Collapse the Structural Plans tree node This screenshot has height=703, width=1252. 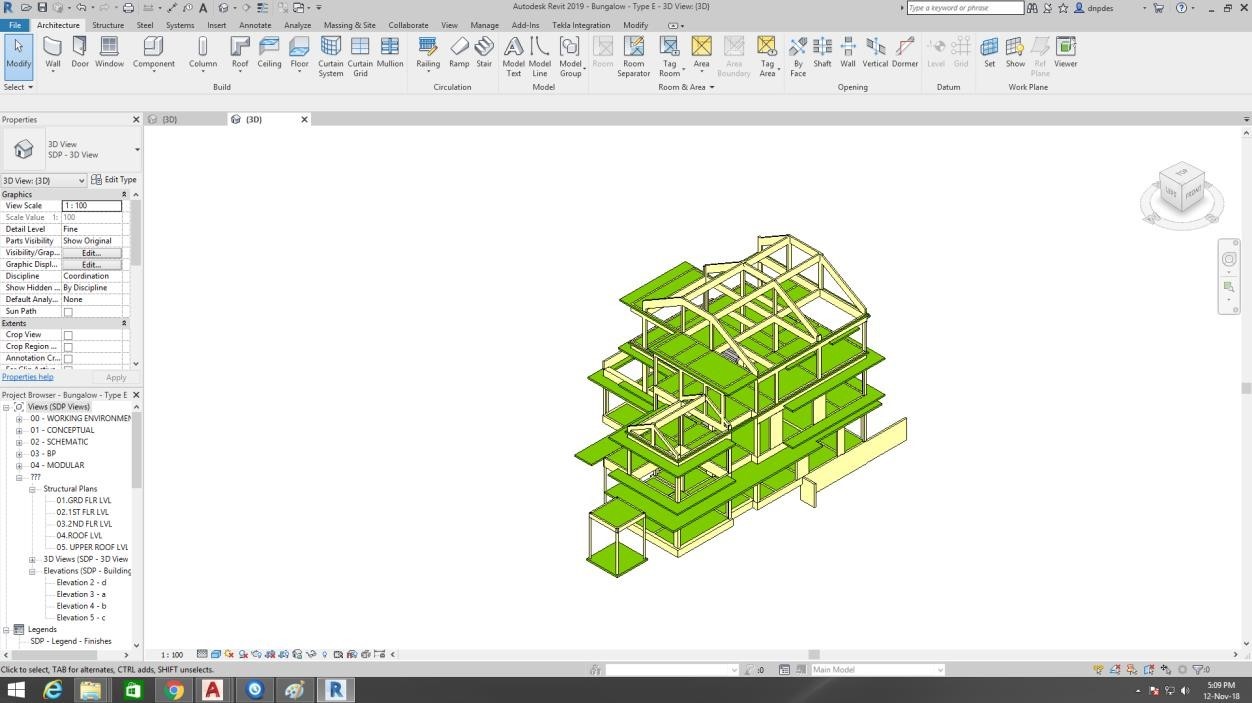pos(32,489)
